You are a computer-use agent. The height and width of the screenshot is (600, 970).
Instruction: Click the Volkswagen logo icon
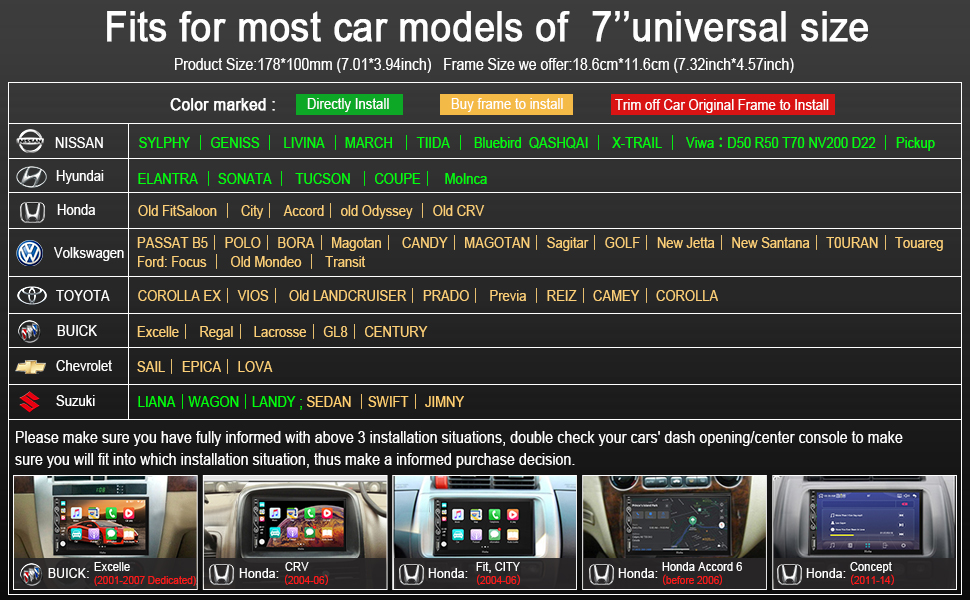(30, 253)
